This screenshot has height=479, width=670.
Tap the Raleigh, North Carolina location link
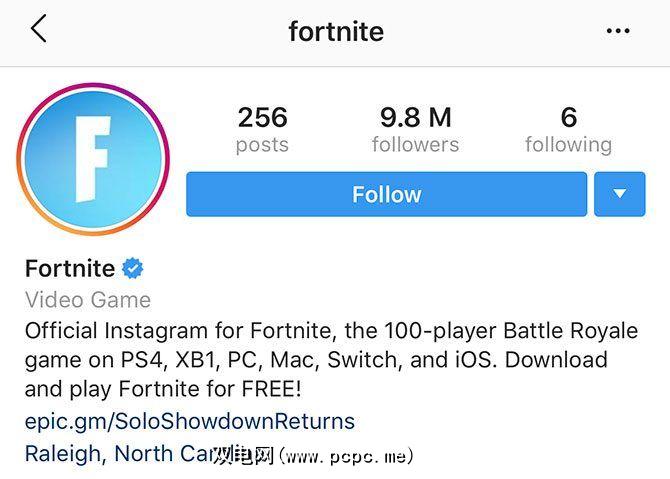tap(120, 453)
